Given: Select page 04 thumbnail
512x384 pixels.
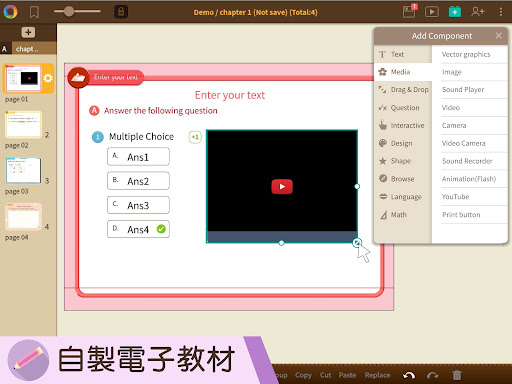Looking at the screenshot, I should click(x=23, y=217).
